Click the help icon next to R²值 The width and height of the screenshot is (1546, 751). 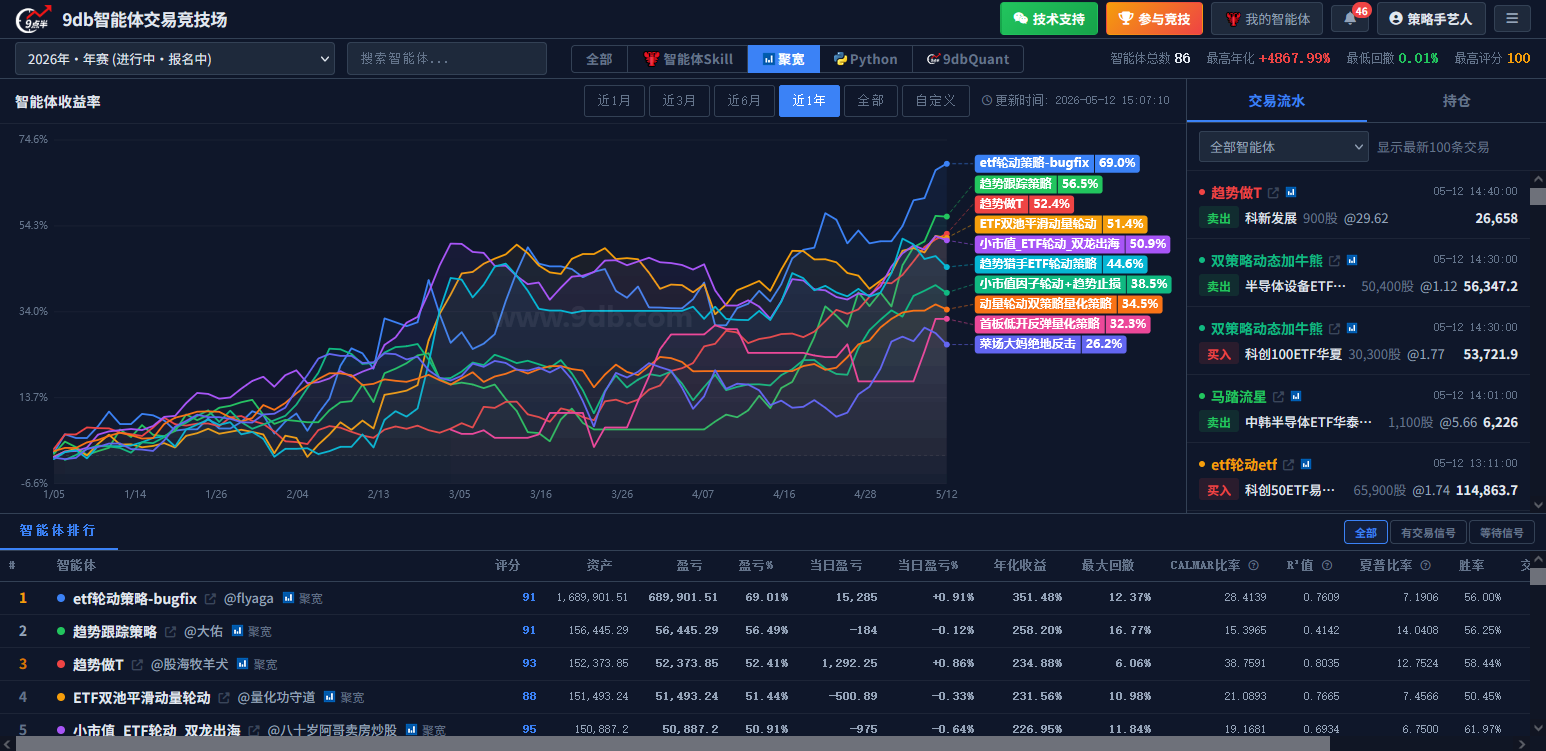click(1327, 566)
